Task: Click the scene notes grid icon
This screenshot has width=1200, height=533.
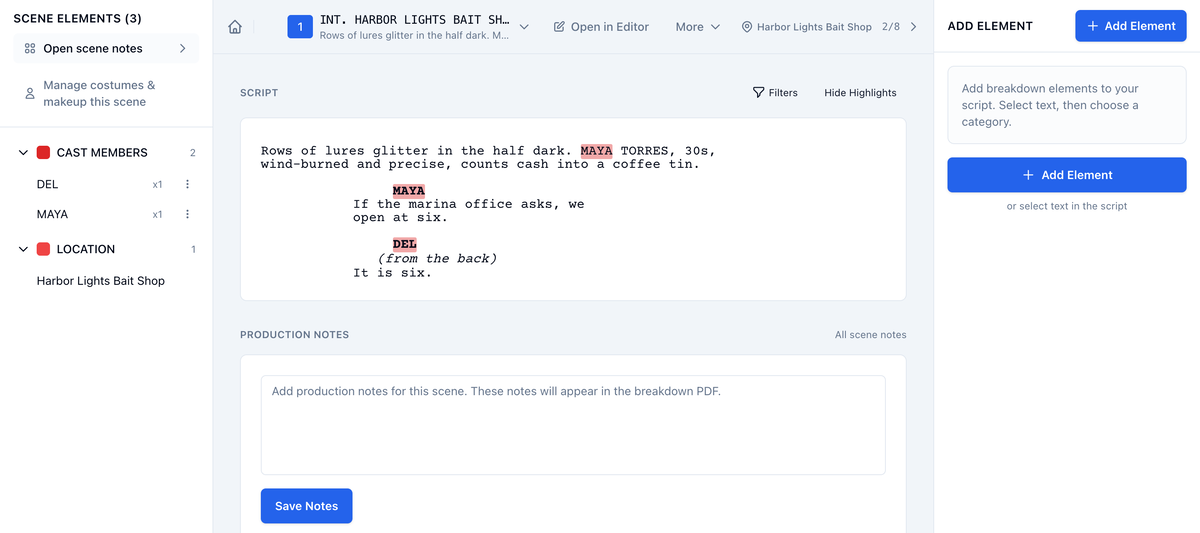Action: point(30,48)
